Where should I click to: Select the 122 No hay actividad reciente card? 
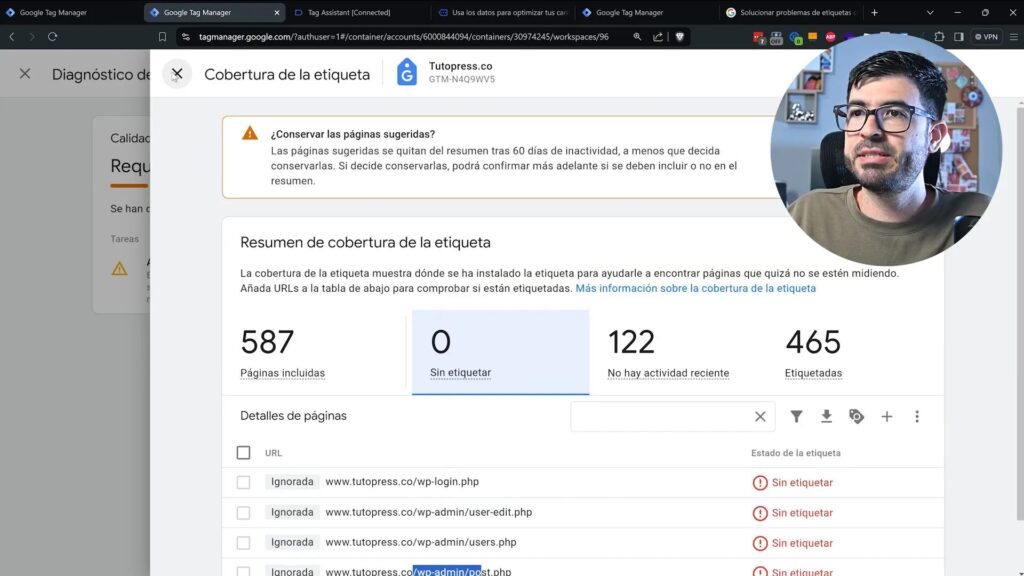[x=677, y=353]
